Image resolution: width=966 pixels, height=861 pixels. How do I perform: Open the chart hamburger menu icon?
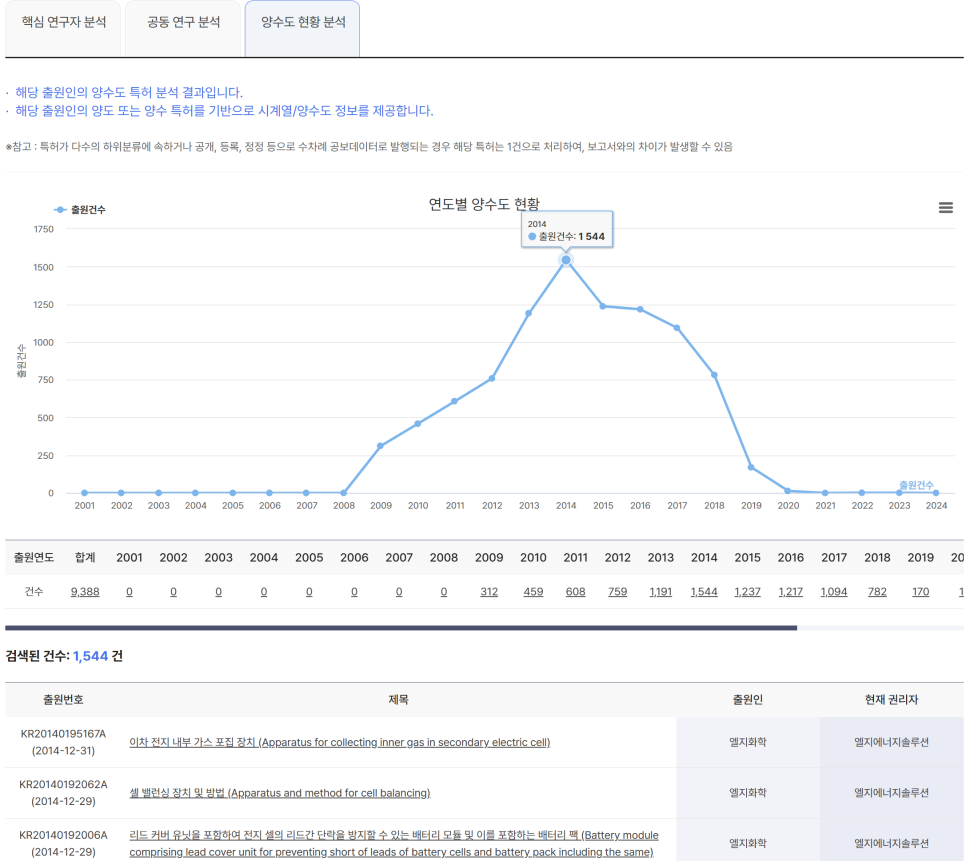[x=946, y=208]
